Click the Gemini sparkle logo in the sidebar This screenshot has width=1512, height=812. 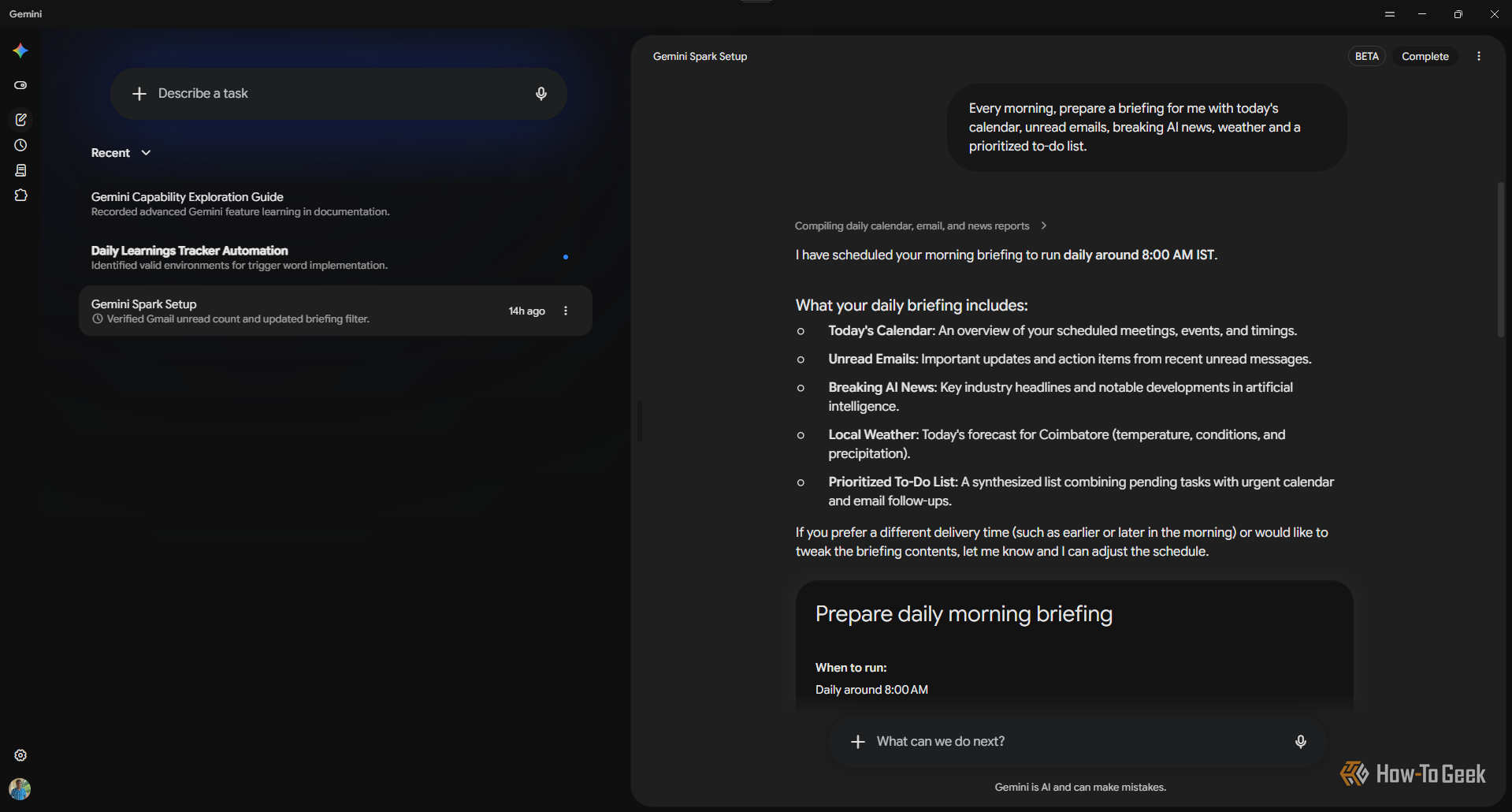coord(20,51)
